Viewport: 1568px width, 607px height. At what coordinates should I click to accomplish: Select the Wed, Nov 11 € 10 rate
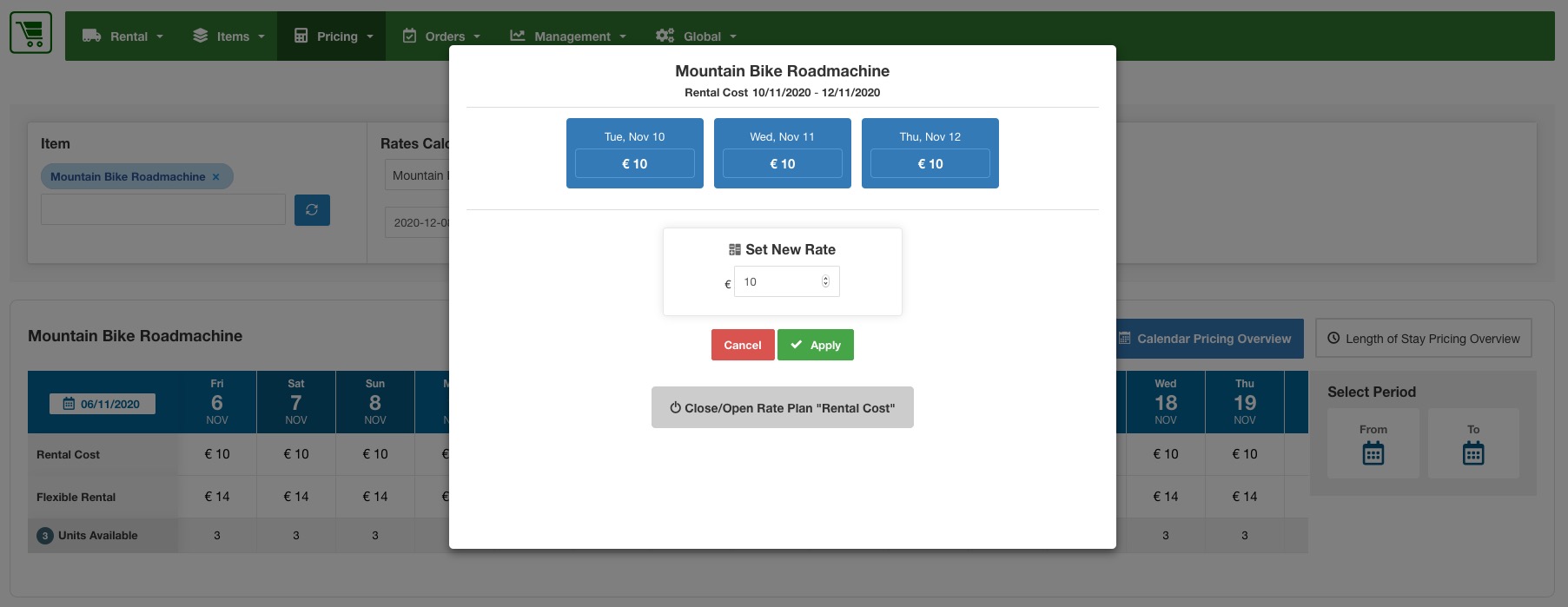click(x=783, y=163)
